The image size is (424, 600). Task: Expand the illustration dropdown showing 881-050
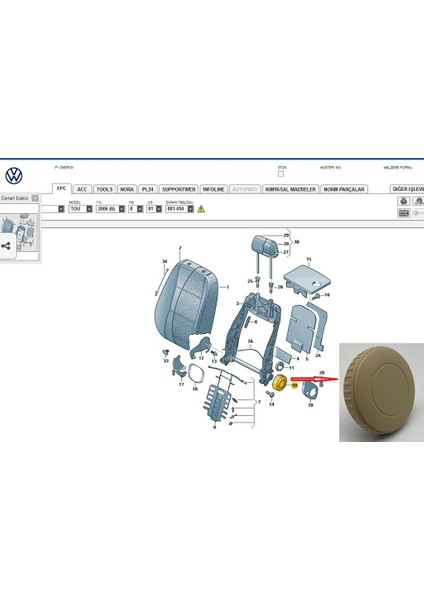coord(179,209)
